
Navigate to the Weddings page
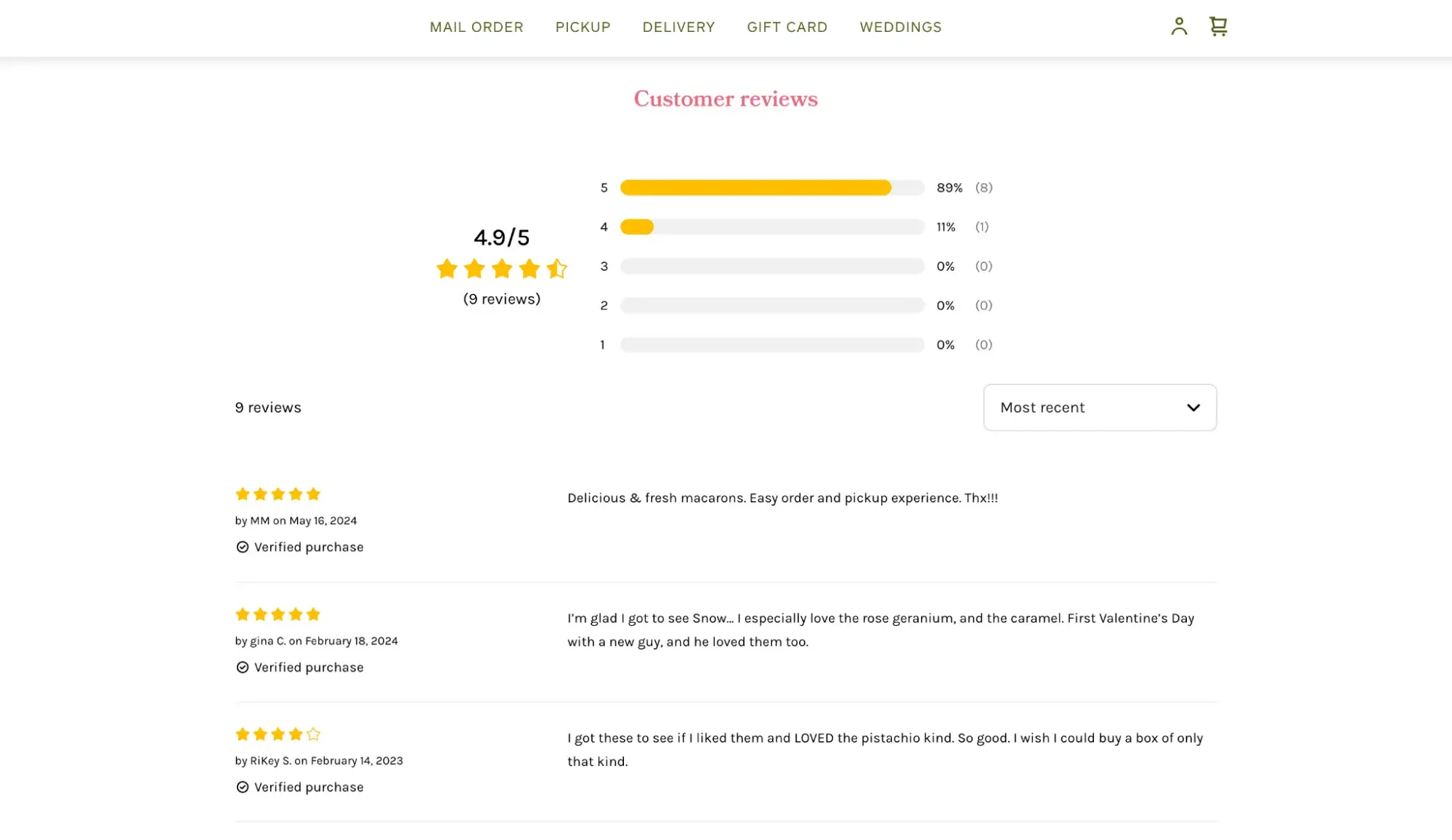(x=900, y=27)
